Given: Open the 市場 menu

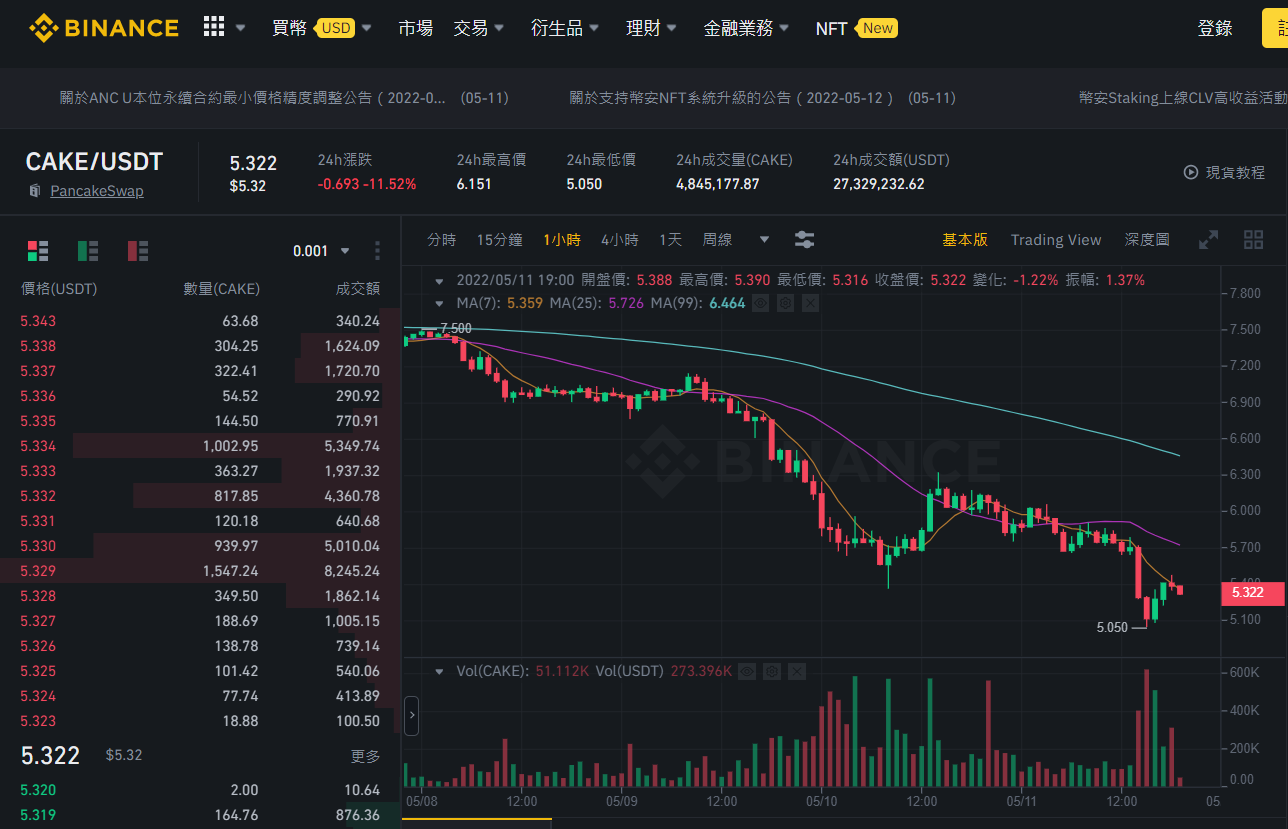Looking at the screenshot, I should point(416,28).
